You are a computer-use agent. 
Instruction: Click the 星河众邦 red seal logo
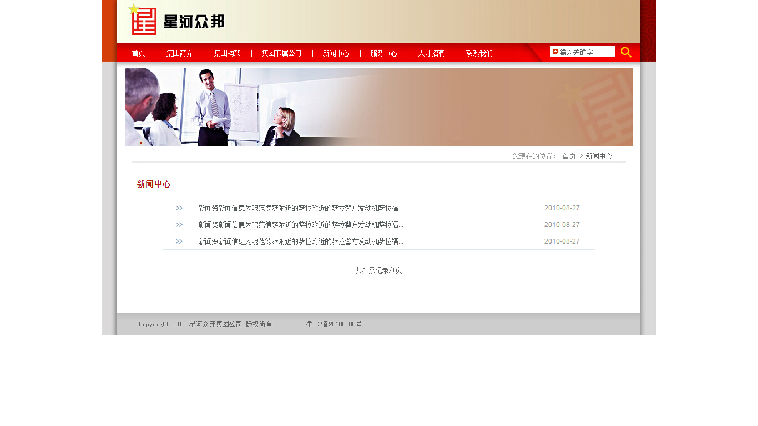pos(143,20)
